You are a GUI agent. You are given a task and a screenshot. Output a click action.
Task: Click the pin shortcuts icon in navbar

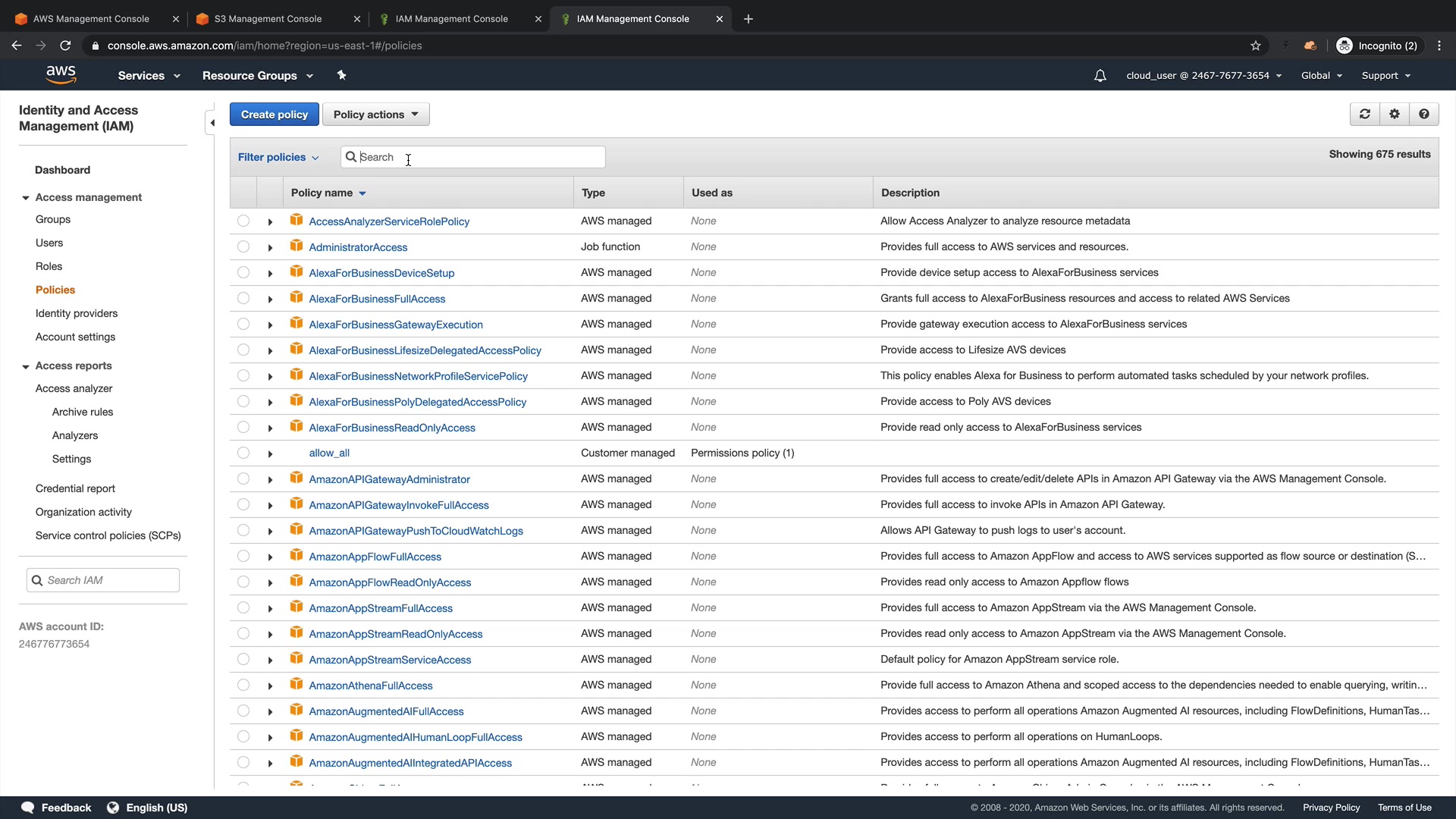click(x=341, y=75)
